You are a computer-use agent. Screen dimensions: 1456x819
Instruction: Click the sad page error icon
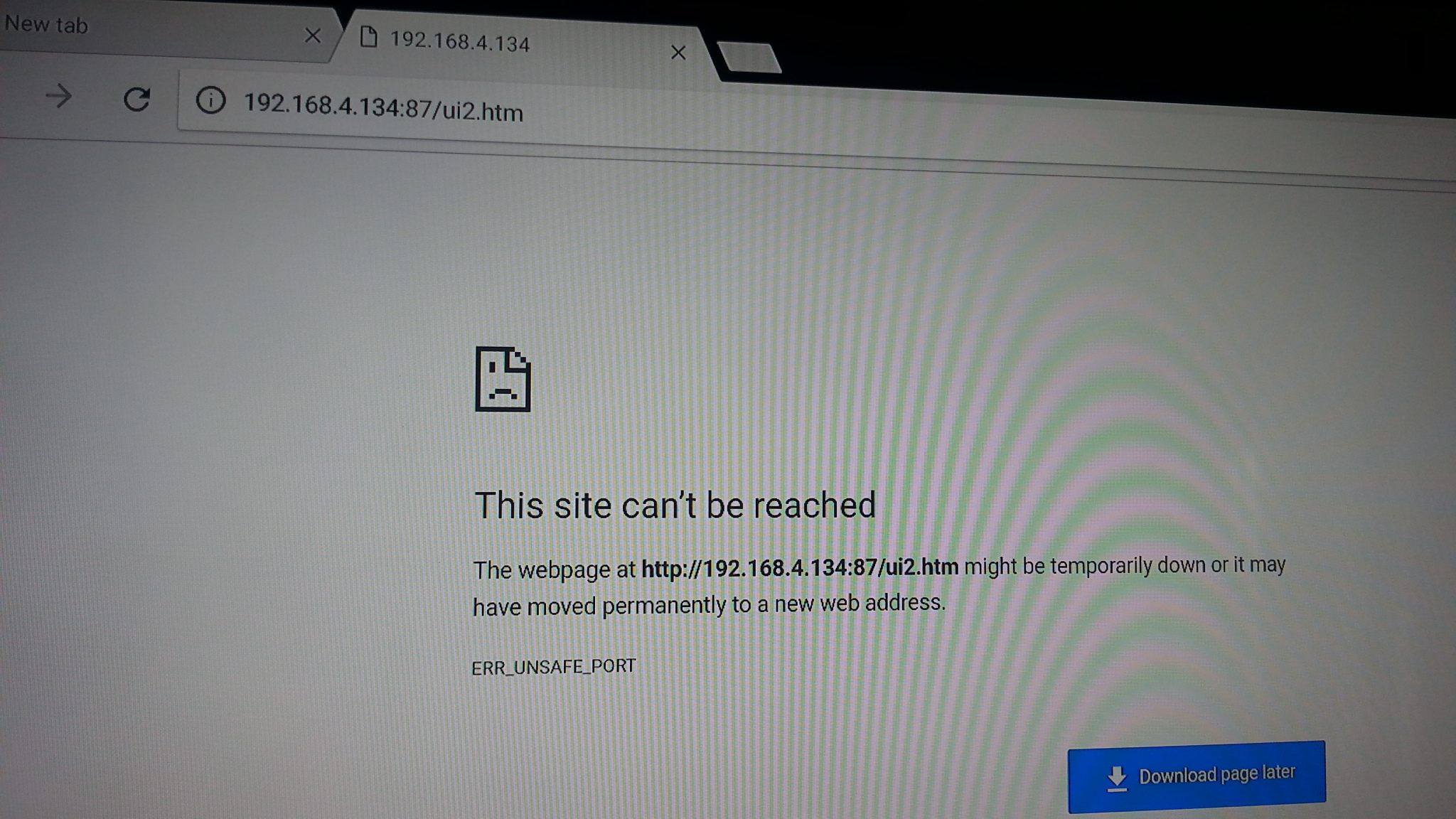503,379
